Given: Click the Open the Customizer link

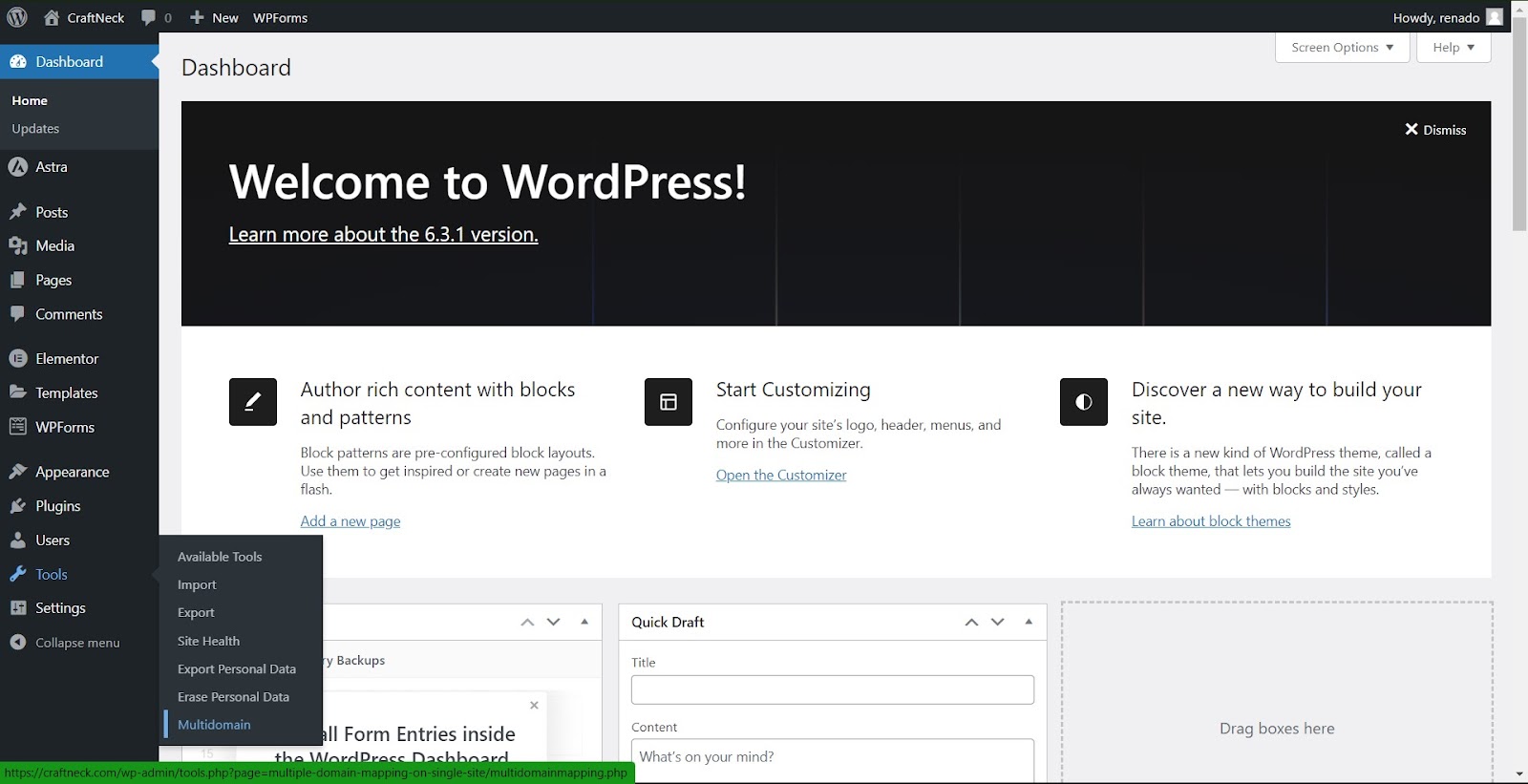Looking at the screenshot, I should tap(781, 475).
